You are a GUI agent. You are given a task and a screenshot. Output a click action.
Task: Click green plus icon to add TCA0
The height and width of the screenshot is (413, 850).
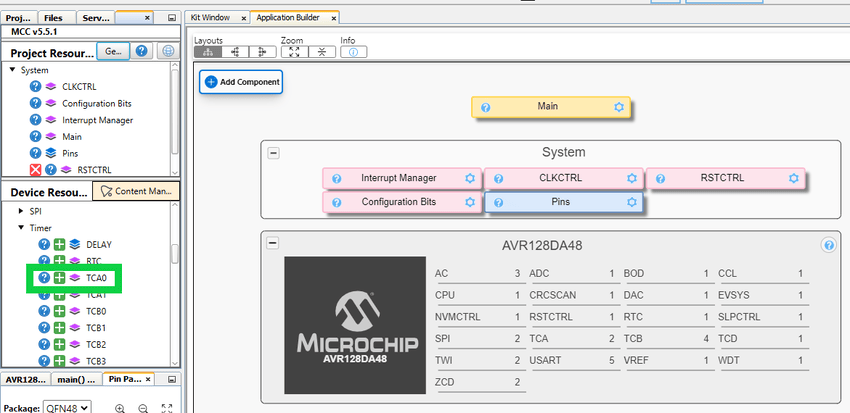60,277
